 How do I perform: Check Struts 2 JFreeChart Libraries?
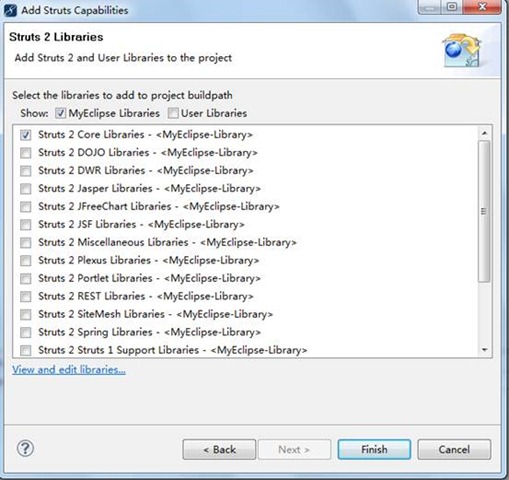pos(26,207)
